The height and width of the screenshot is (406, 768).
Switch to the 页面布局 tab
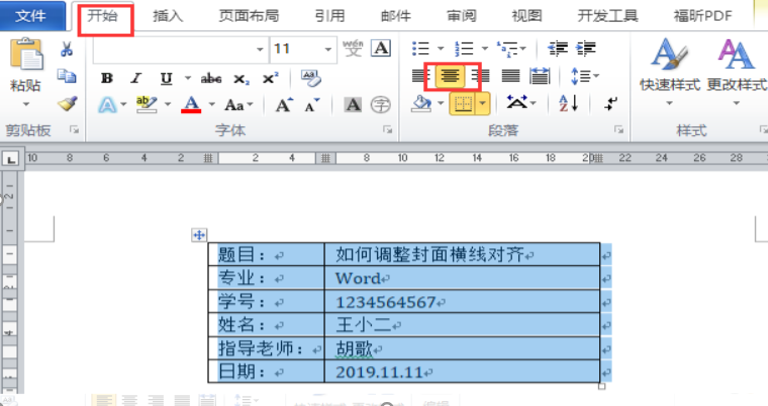click(x=249, y=16)
